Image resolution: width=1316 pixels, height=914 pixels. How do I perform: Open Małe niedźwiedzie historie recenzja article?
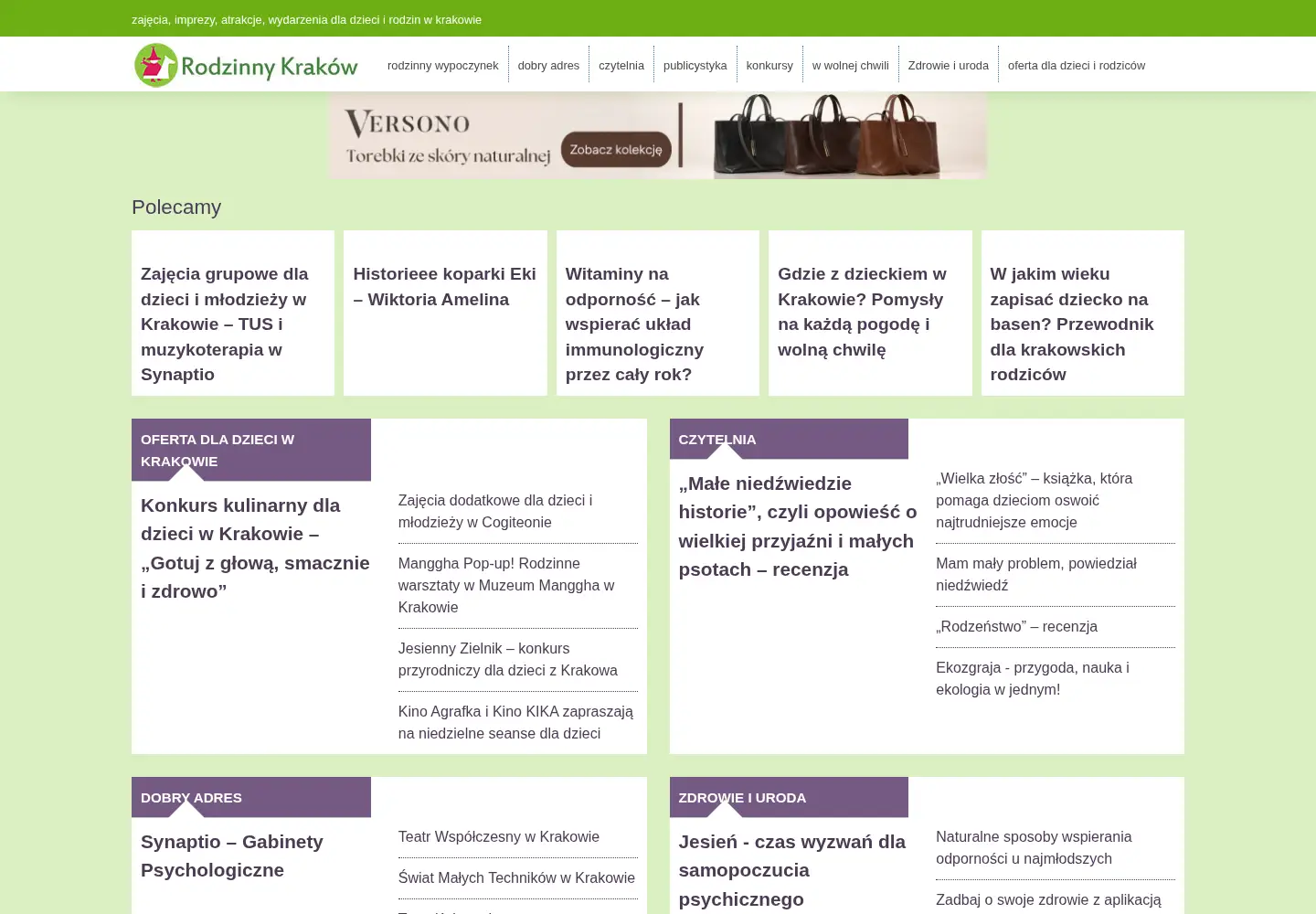coord(798,526)
